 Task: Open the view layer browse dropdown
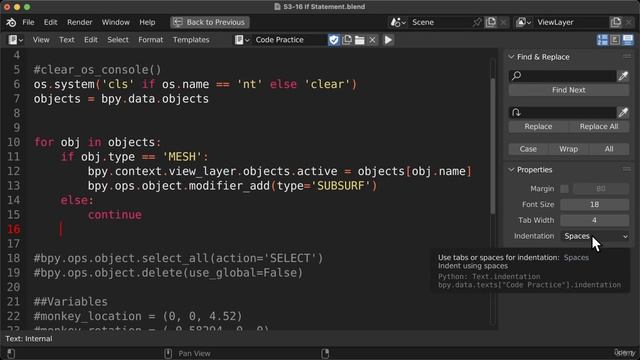(523, 22)
